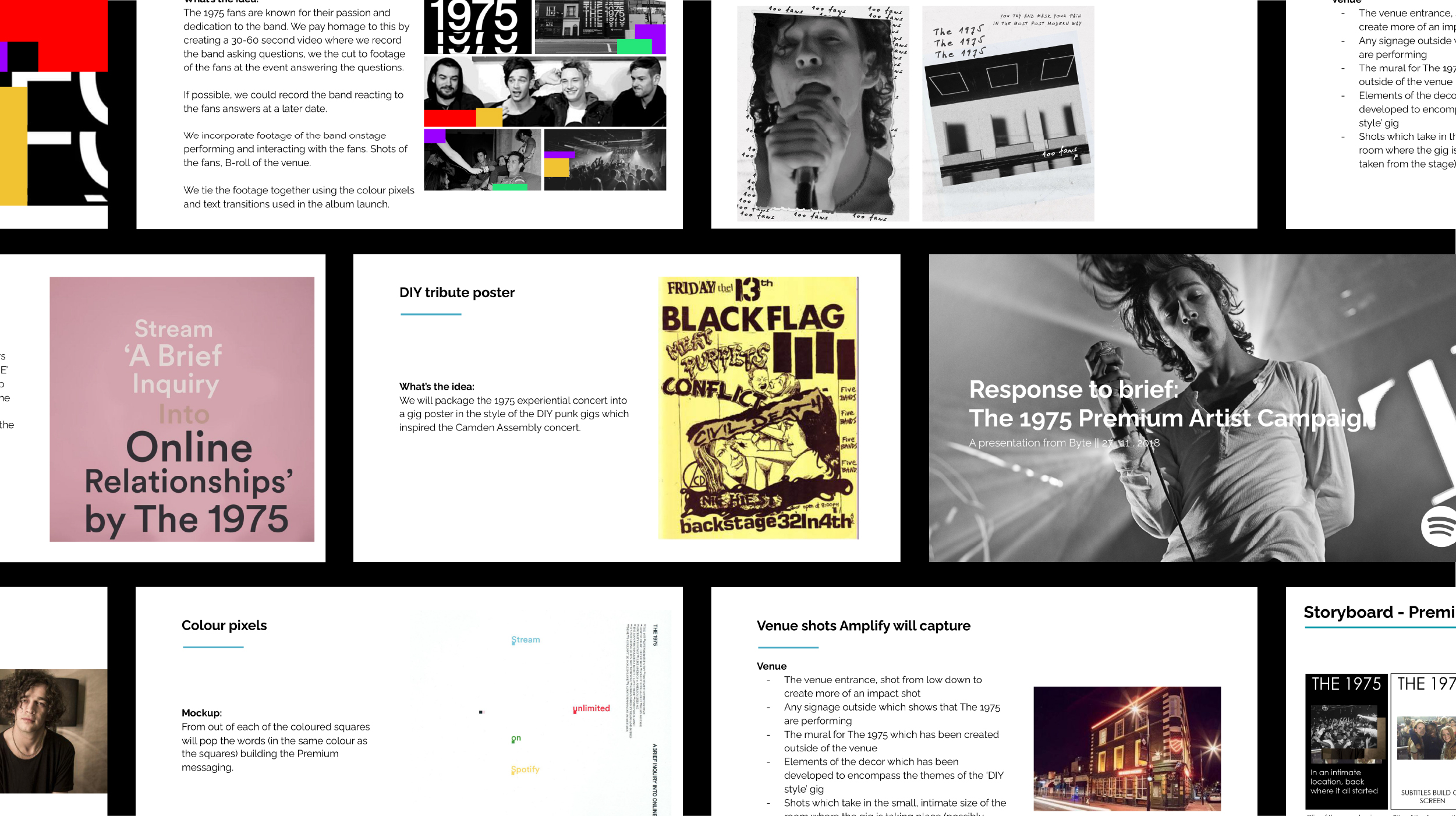Viewport: 1456px width, 816px height.
Task: Click the bold 'Venue' subheading on venue shots slide
Action: 771,666
